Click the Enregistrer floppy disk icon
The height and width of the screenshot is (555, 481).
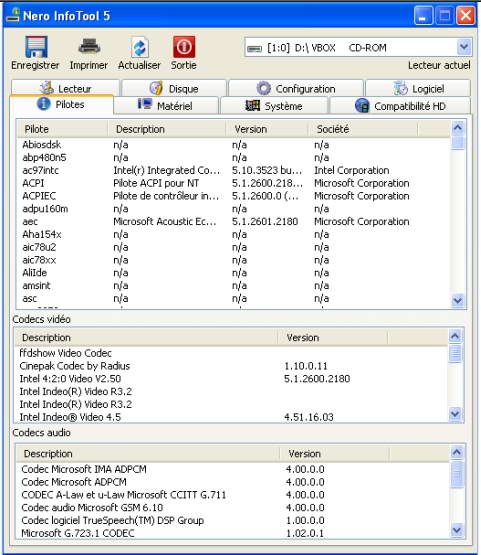36,47
